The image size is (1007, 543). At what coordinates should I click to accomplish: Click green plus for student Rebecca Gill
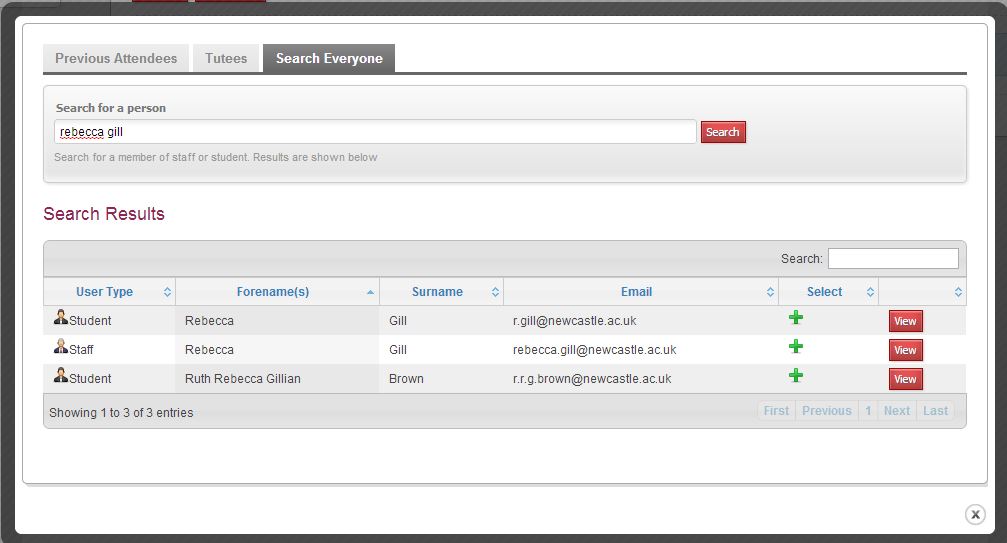pos(796,318)
